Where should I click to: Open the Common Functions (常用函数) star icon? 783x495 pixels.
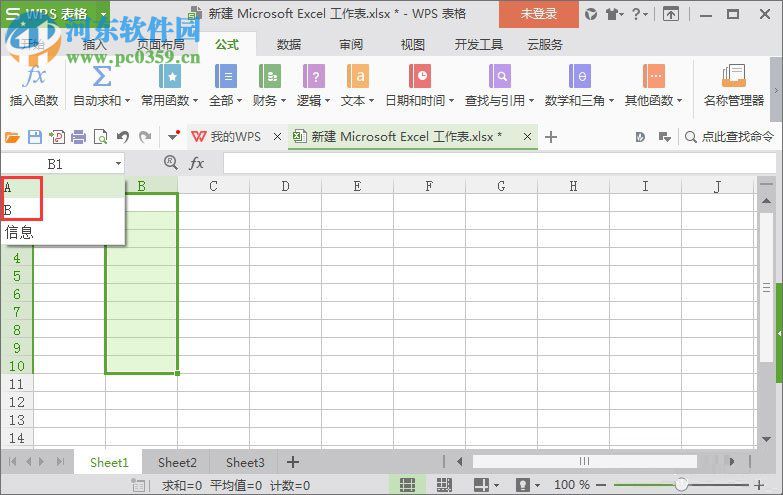pos(170,76)
